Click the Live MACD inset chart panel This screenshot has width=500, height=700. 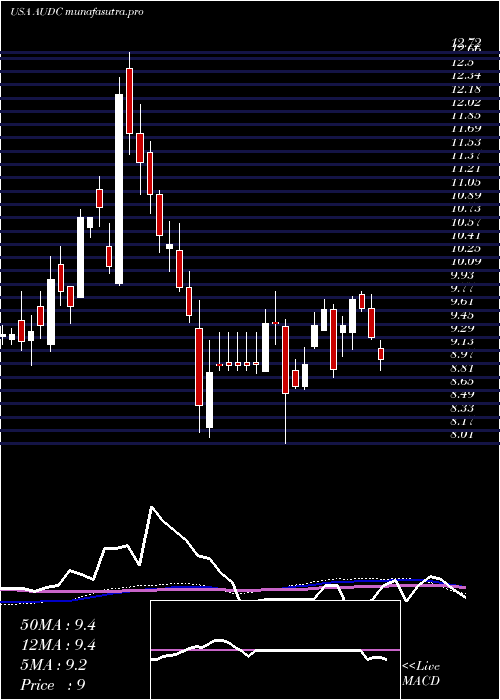coord(275,650)
